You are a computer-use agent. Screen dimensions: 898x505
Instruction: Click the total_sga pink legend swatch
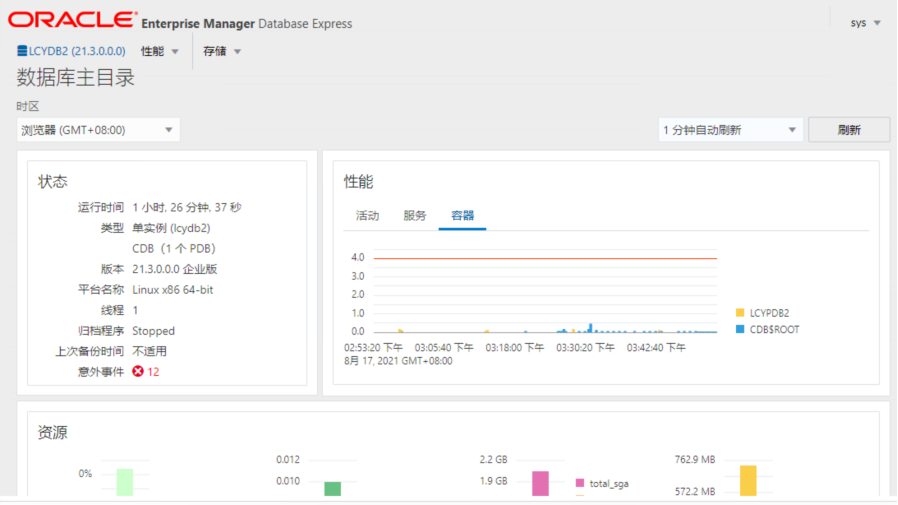580,483
